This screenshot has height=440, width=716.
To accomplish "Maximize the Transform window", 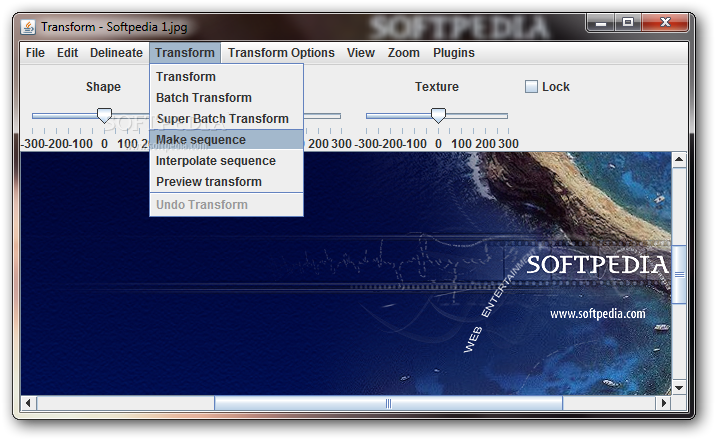I will tap(628, 23).
